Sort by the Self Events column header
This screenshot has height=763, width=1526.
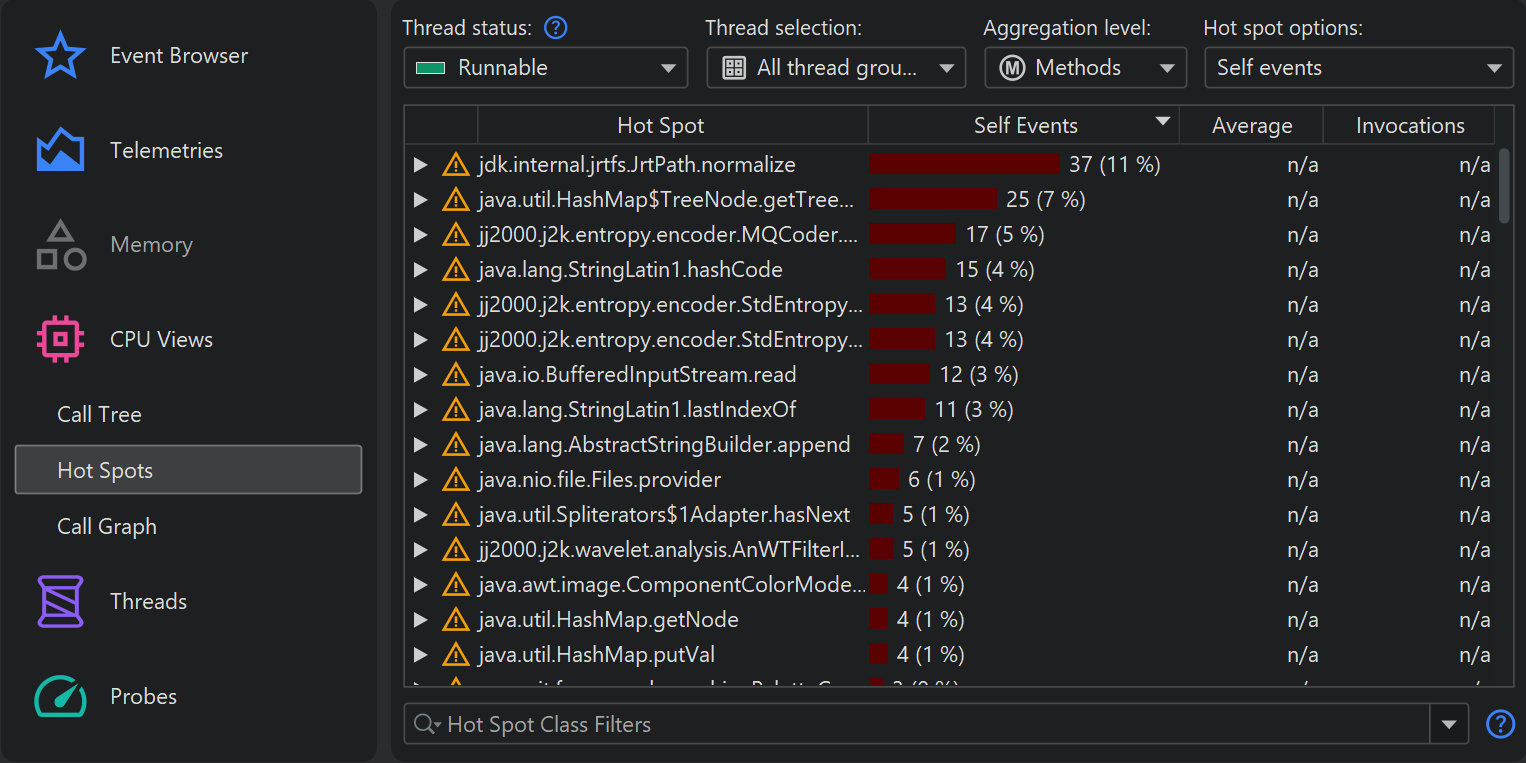pyautogui.click(x=1025, y=126)
